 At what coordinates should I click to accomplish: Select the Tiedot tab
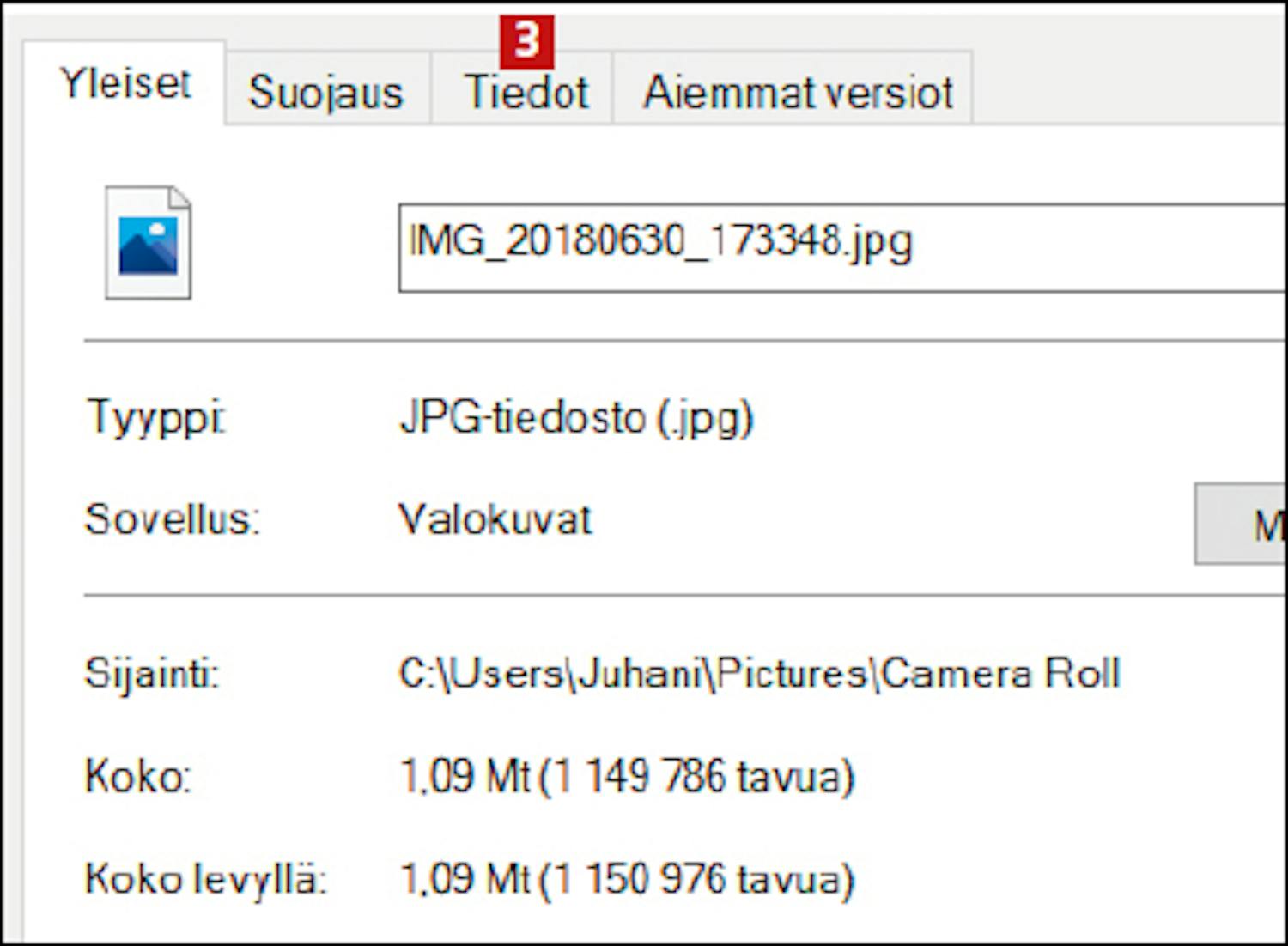(526, 92)
